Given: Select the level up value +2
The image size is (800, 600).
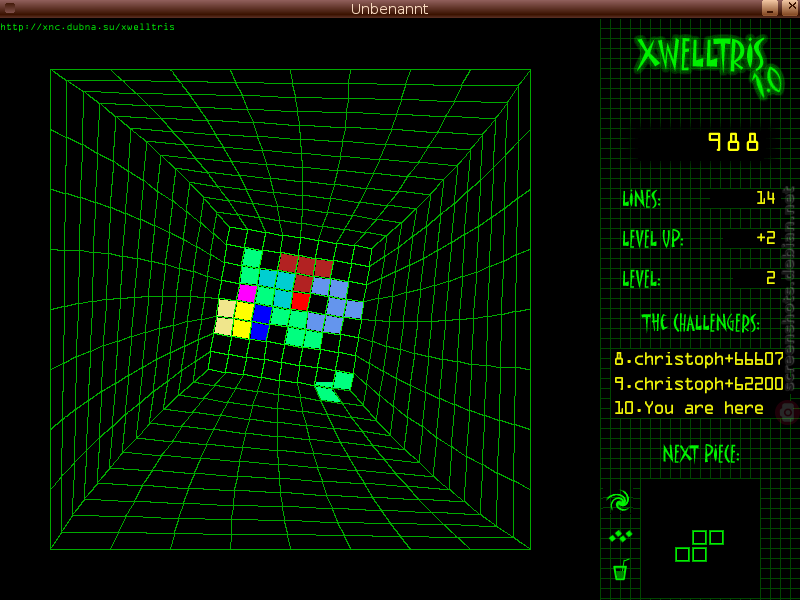Looking at the screenshot, I should (x=766, y=238).
